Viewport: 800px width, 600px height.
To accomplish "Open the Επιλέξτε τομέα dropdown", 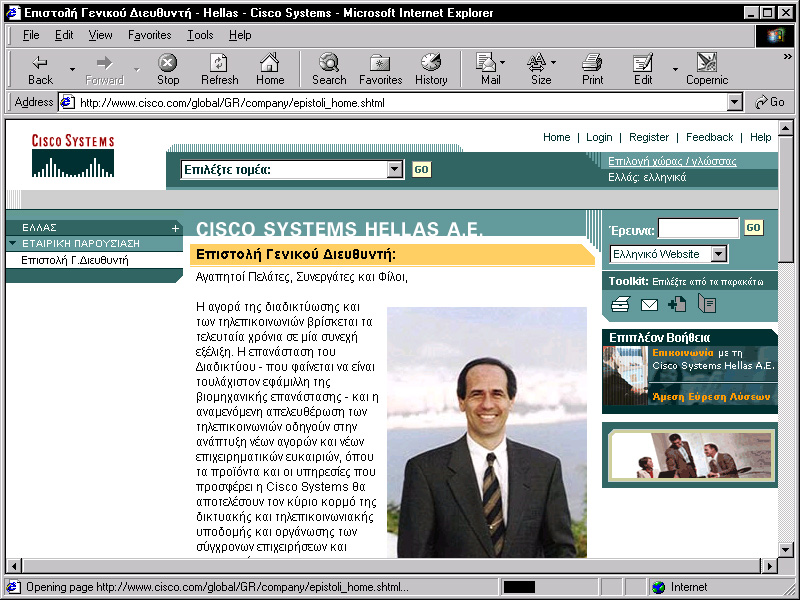I will [x=394, y=169].
